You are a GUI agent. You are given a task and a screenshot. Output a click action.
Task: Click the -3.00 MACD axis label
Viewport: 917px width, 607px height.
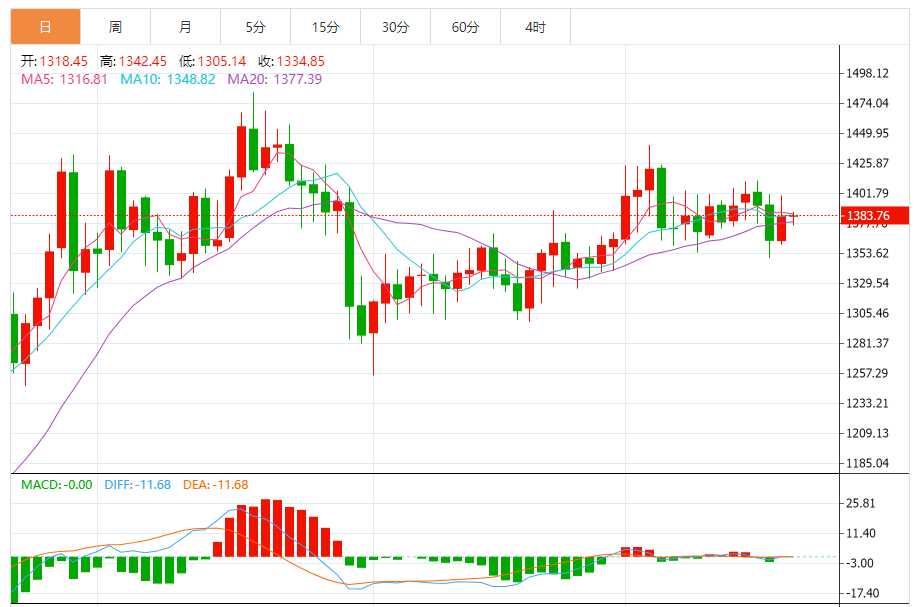coord(860,564)
